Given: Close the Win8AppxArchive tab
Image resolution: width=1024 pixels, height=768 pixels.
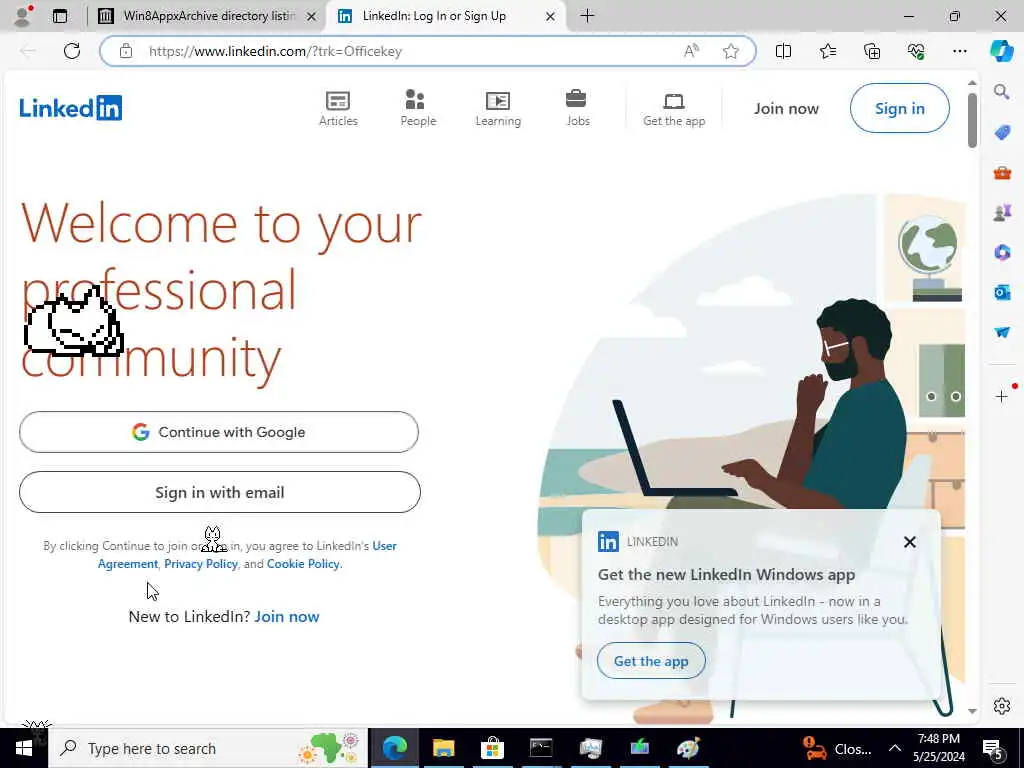Looking at the screenshot, I should coord(312,16).
